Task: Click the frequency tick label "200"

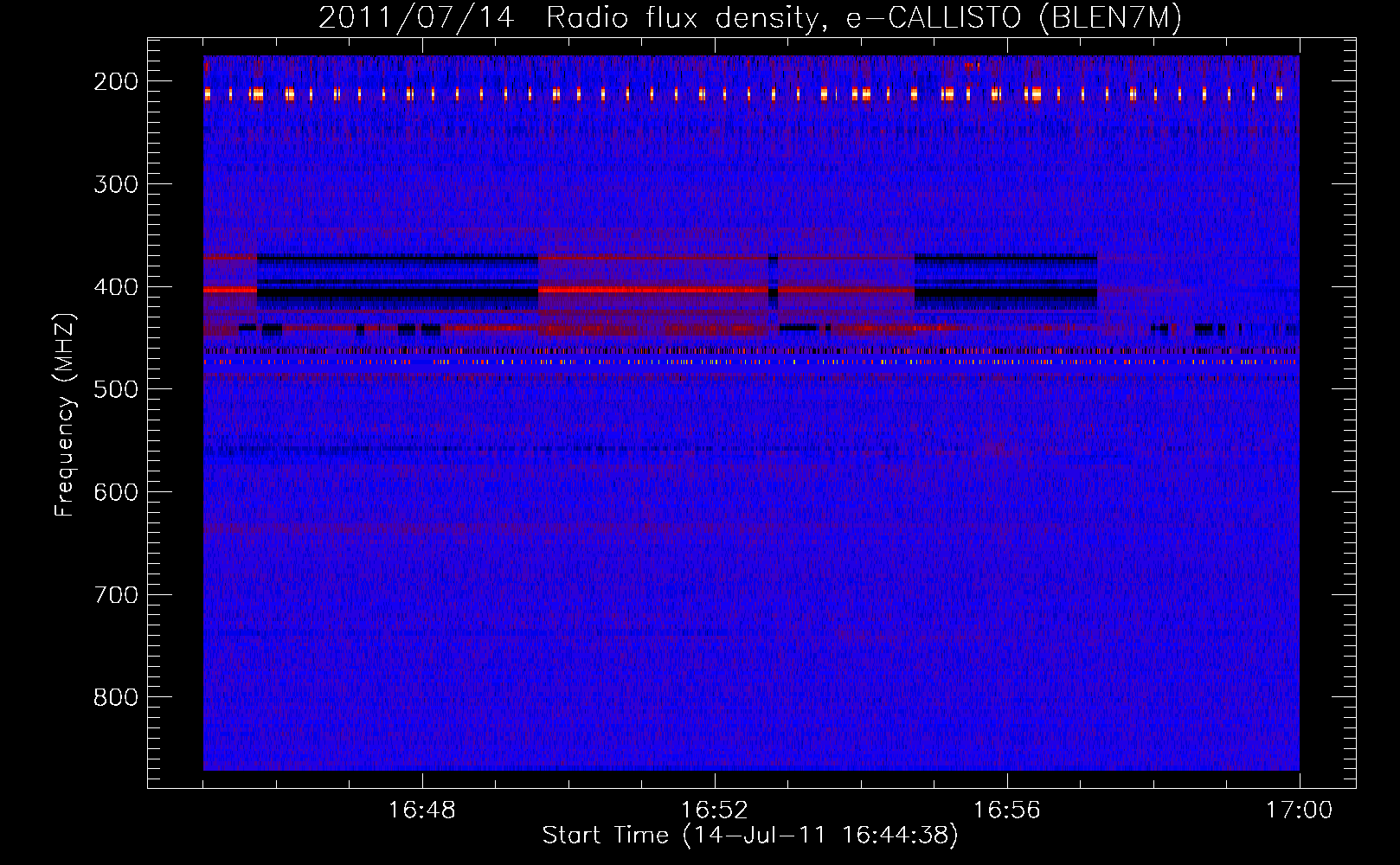Action: [115, 81]
